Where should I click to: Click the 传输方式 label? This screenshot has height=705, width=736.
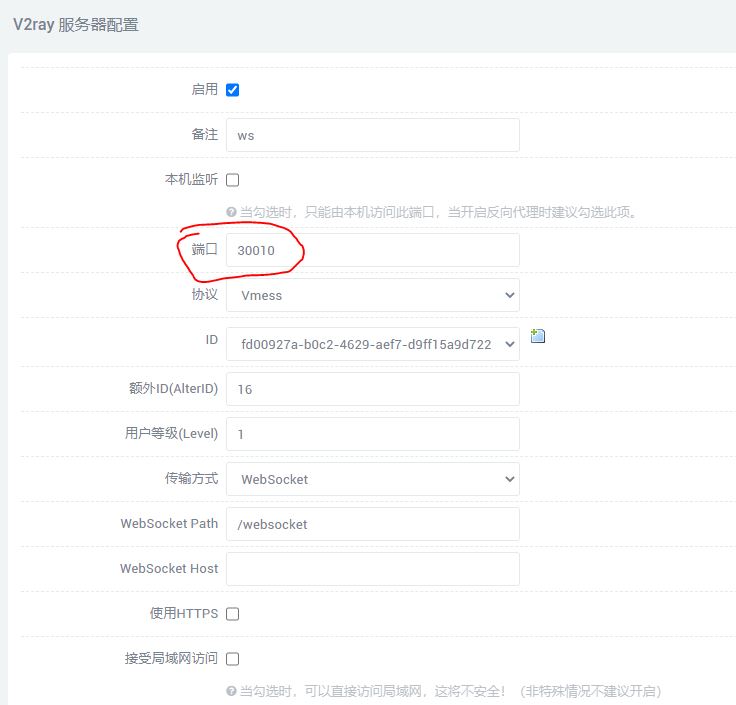point(192,478)
